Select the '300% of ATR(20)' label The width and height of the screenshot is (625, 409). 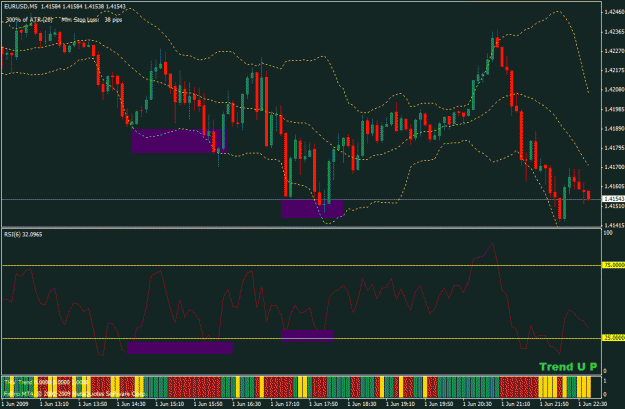pos(29,20)
